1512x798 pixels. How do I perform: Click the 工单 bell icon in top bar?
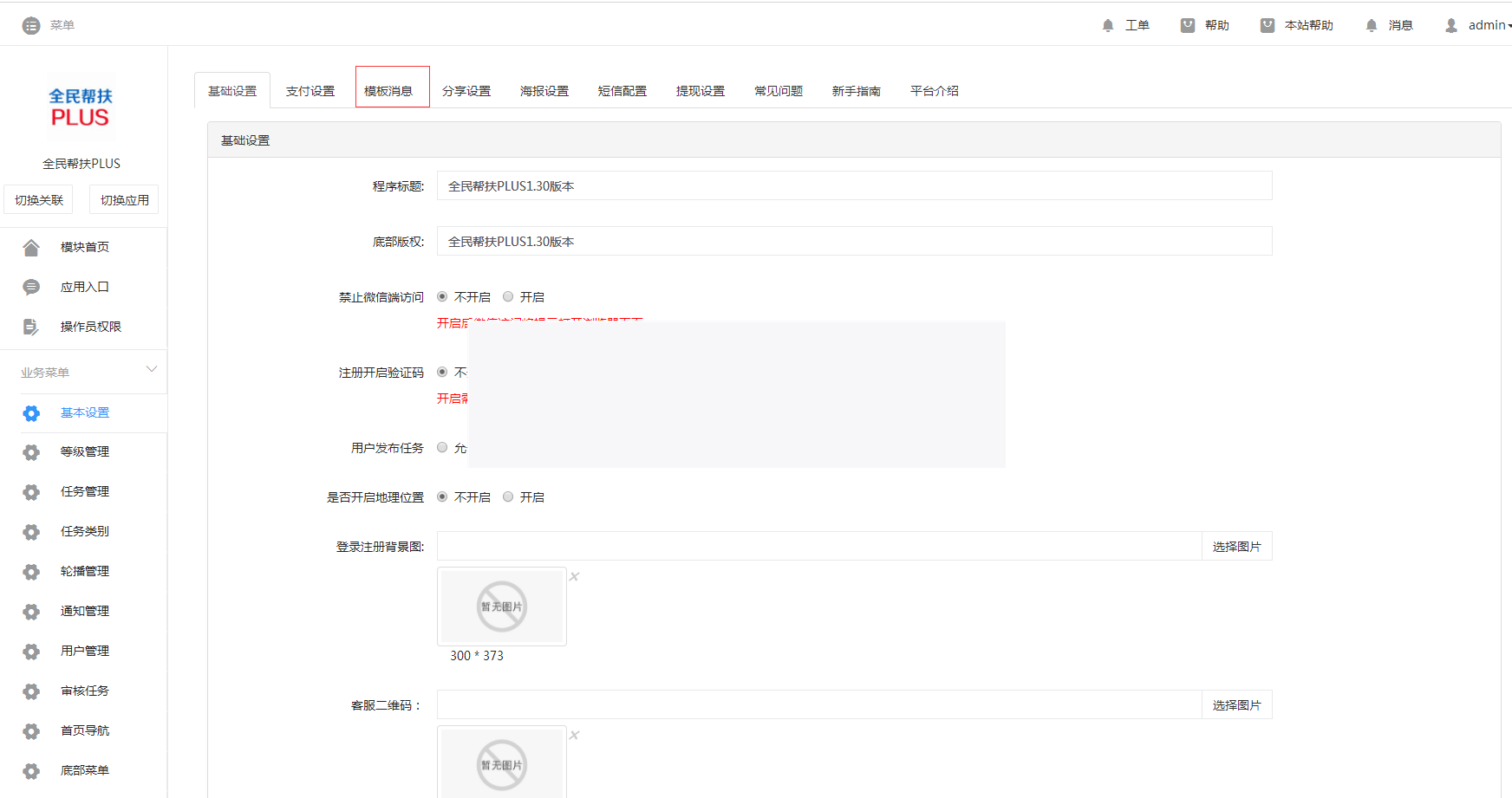(x=1107, y=24)
